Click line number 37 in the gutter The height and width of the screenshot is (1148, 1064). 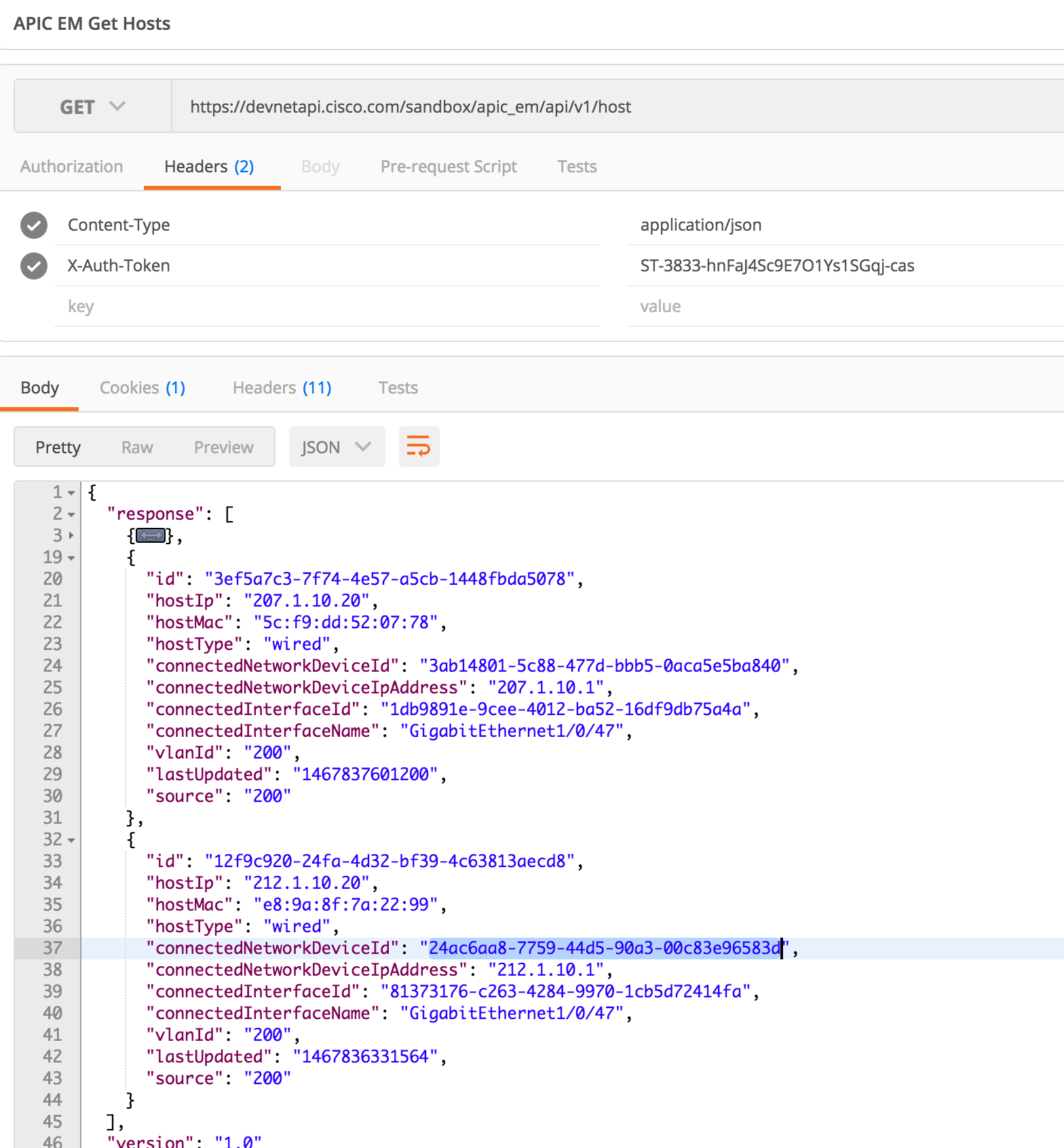click(53, 948)
